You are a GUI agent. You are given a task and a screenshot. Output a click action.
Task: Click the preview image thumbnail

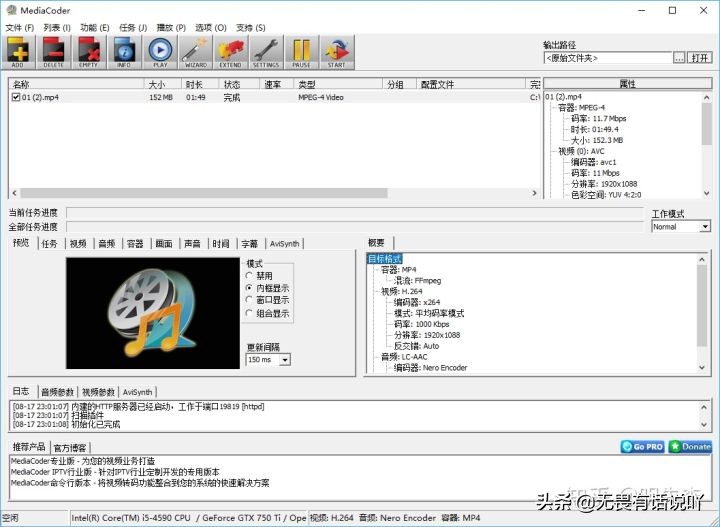(153, 313)
